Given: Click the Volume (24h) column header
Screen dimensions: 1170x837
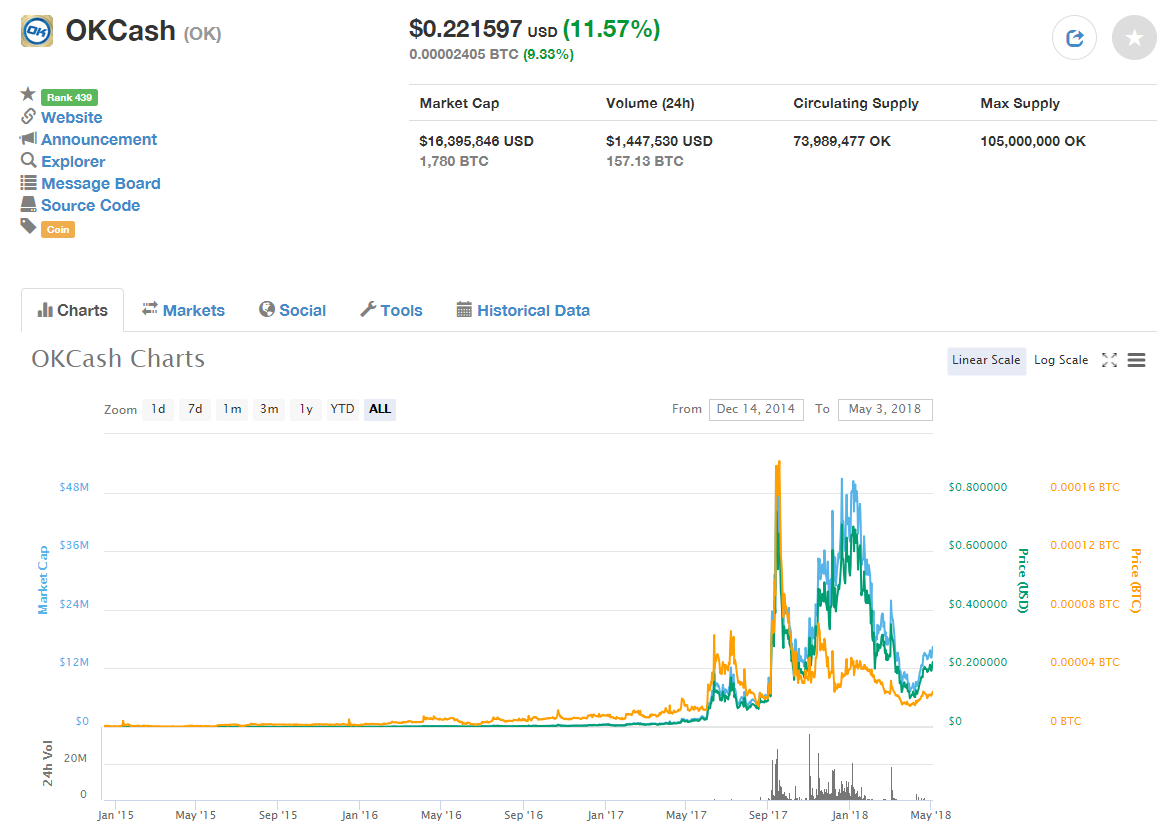Looking at the screenshot, I should coord(650,103).
